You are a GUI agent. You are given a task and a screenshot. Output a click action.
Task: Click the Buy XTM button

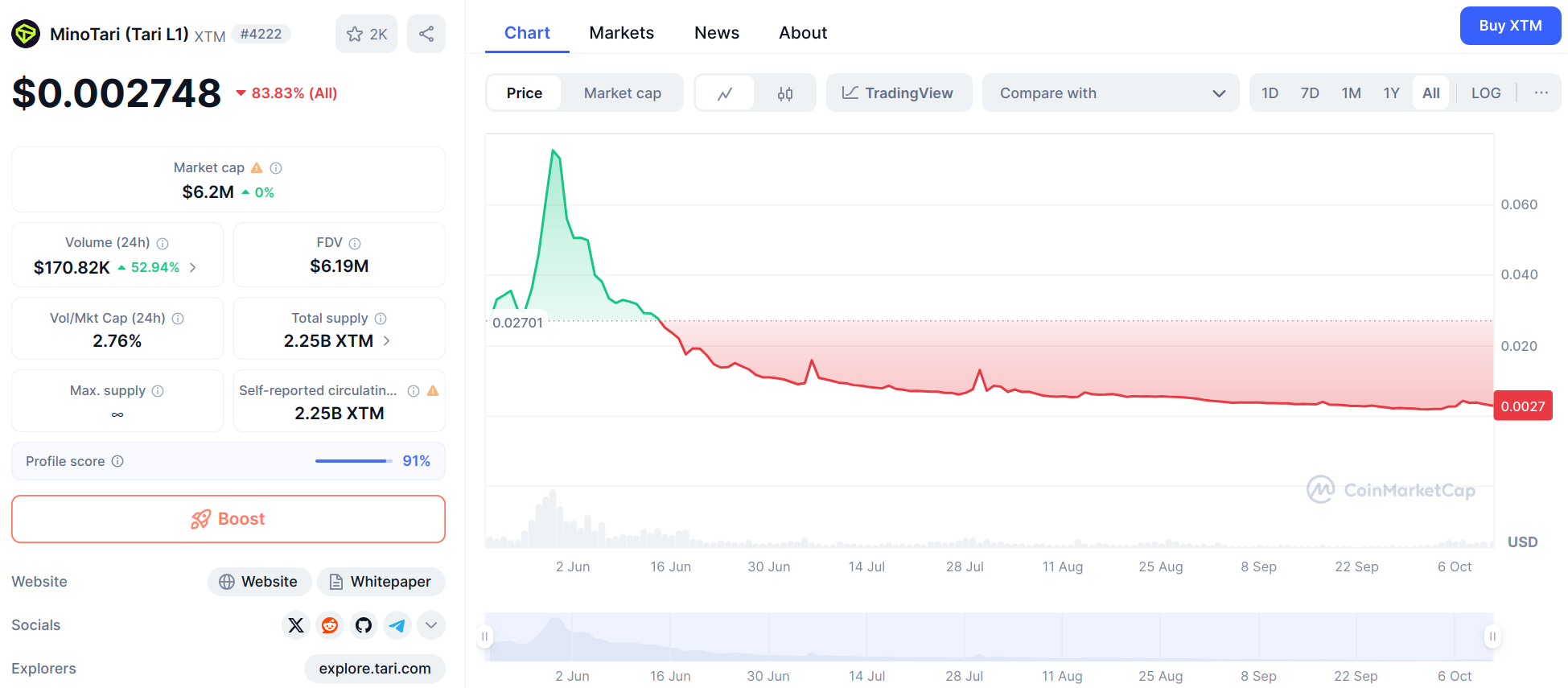click(1511, 26)
